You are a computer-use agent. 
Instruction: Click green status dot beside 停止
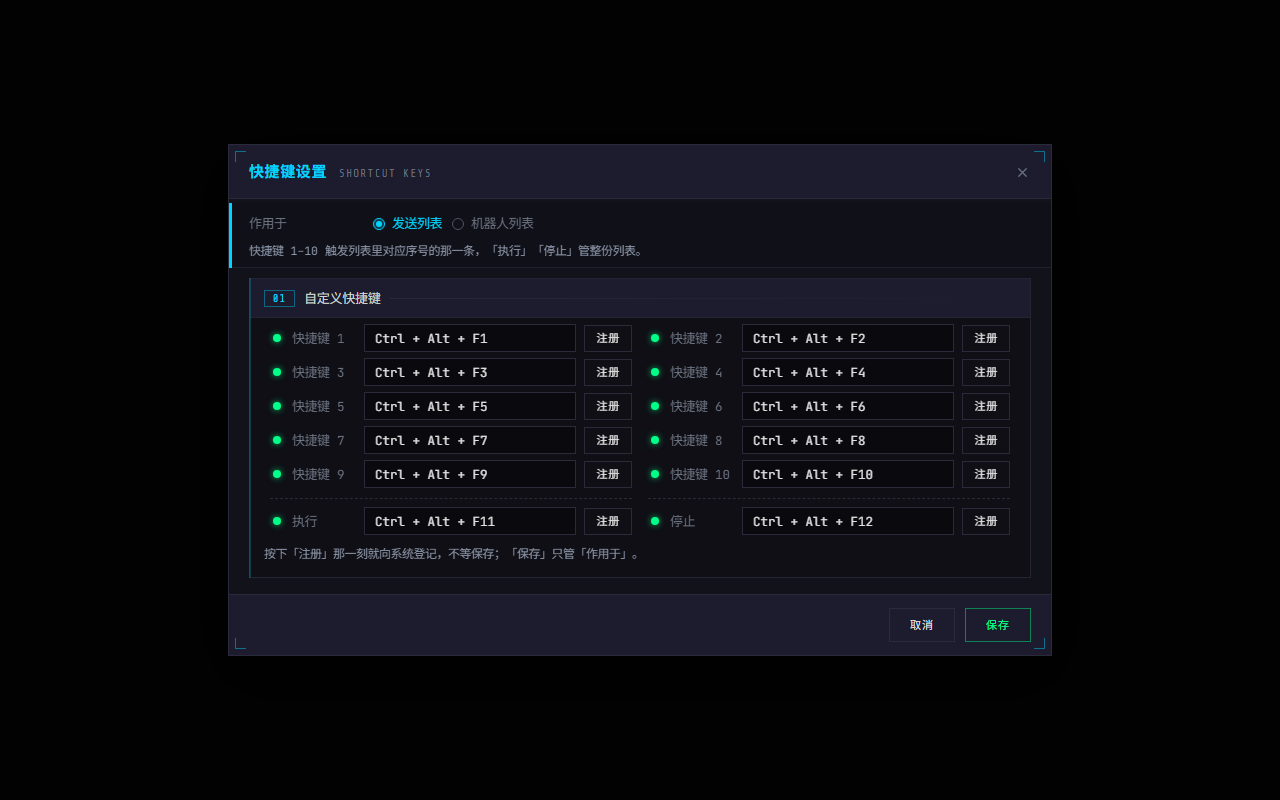655,521
